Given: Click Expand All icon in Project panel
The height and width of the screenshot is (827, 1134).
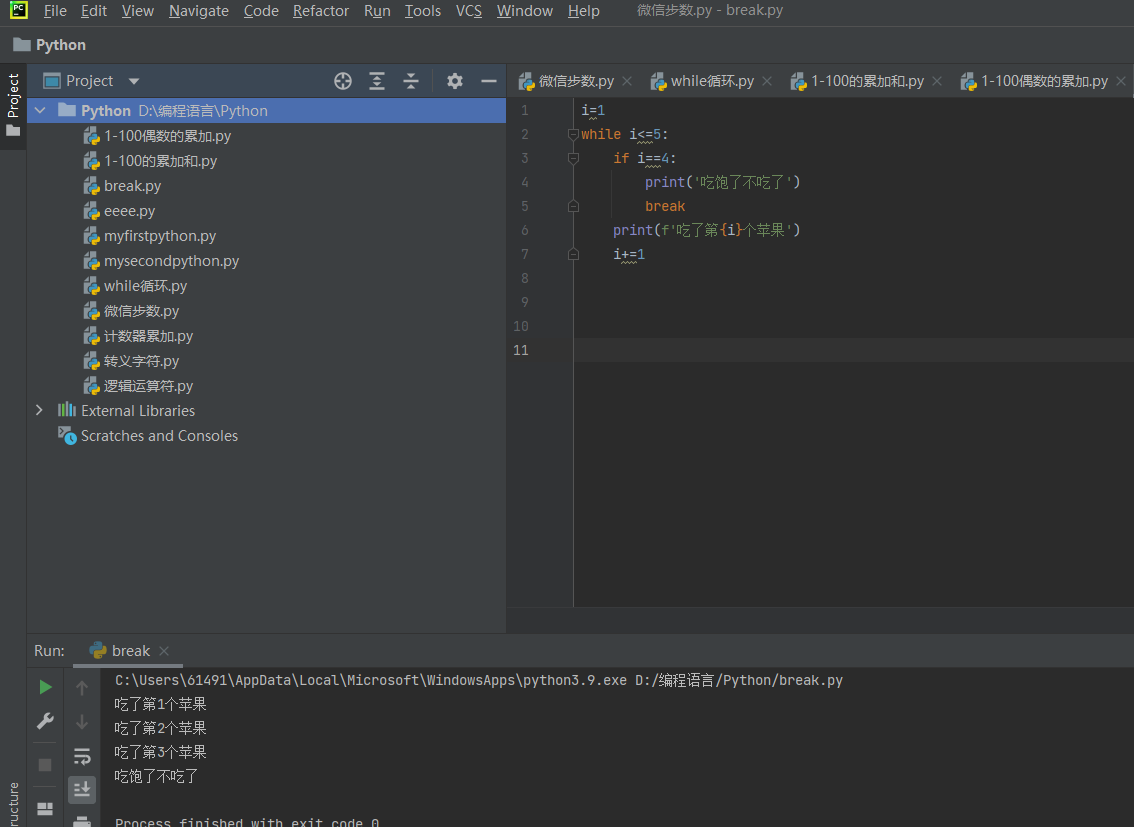Looking at the screenshot, I should (377, 81).
